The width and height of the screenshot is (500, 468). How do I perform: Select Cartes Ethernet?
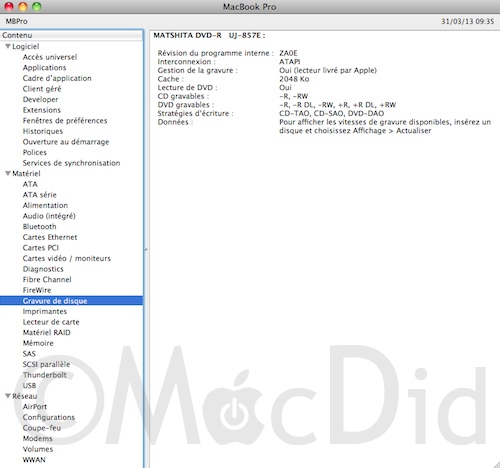point(50,237)
